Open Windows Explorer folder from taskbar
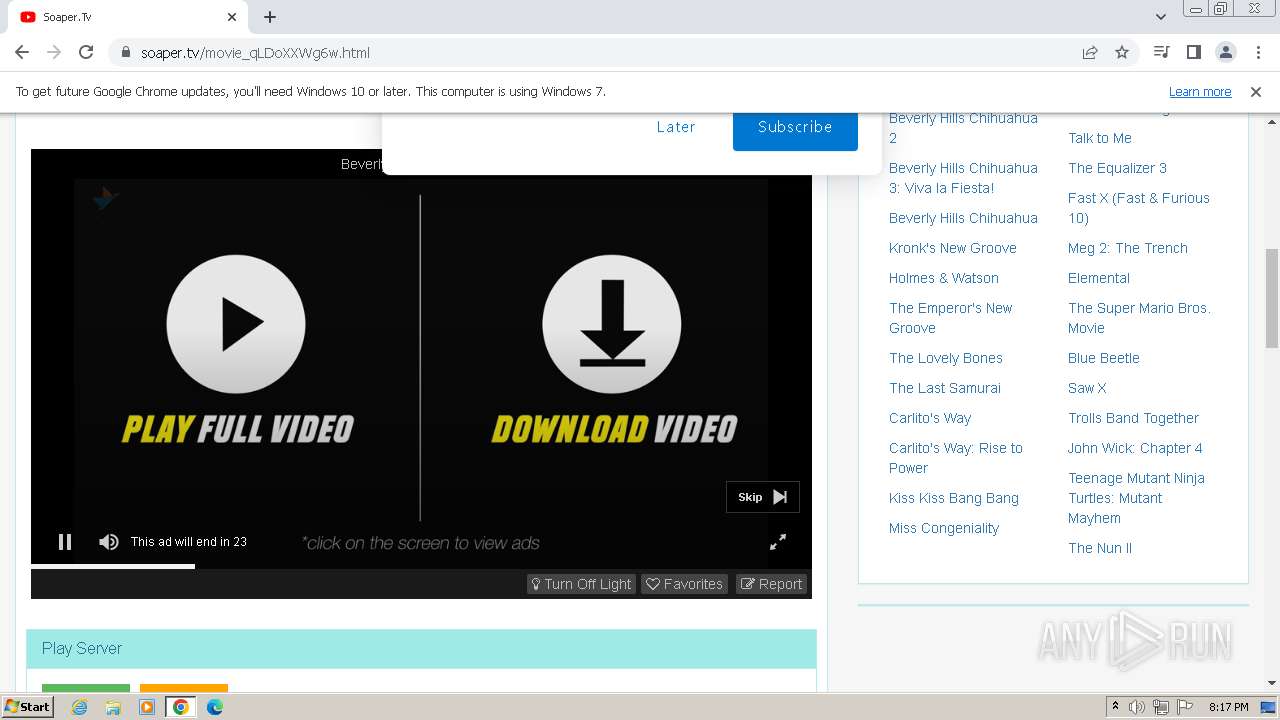1280x720 pixels. click(113, 707)
